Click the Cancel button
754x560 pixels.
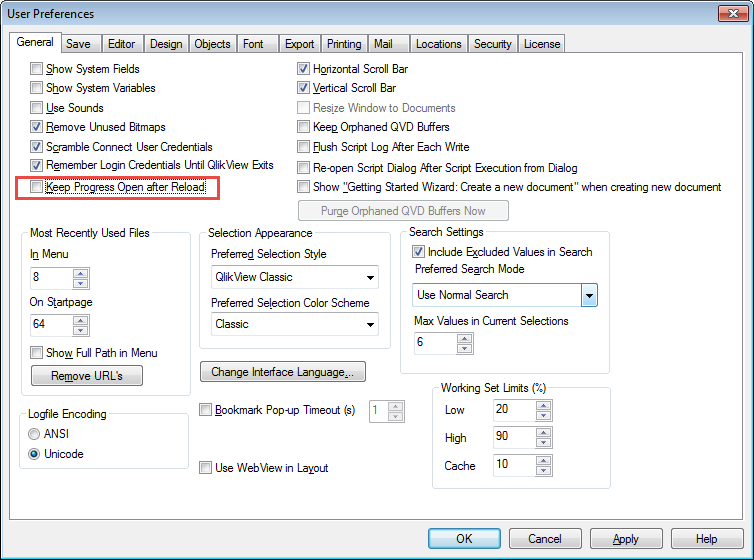[x=545, y=538]
